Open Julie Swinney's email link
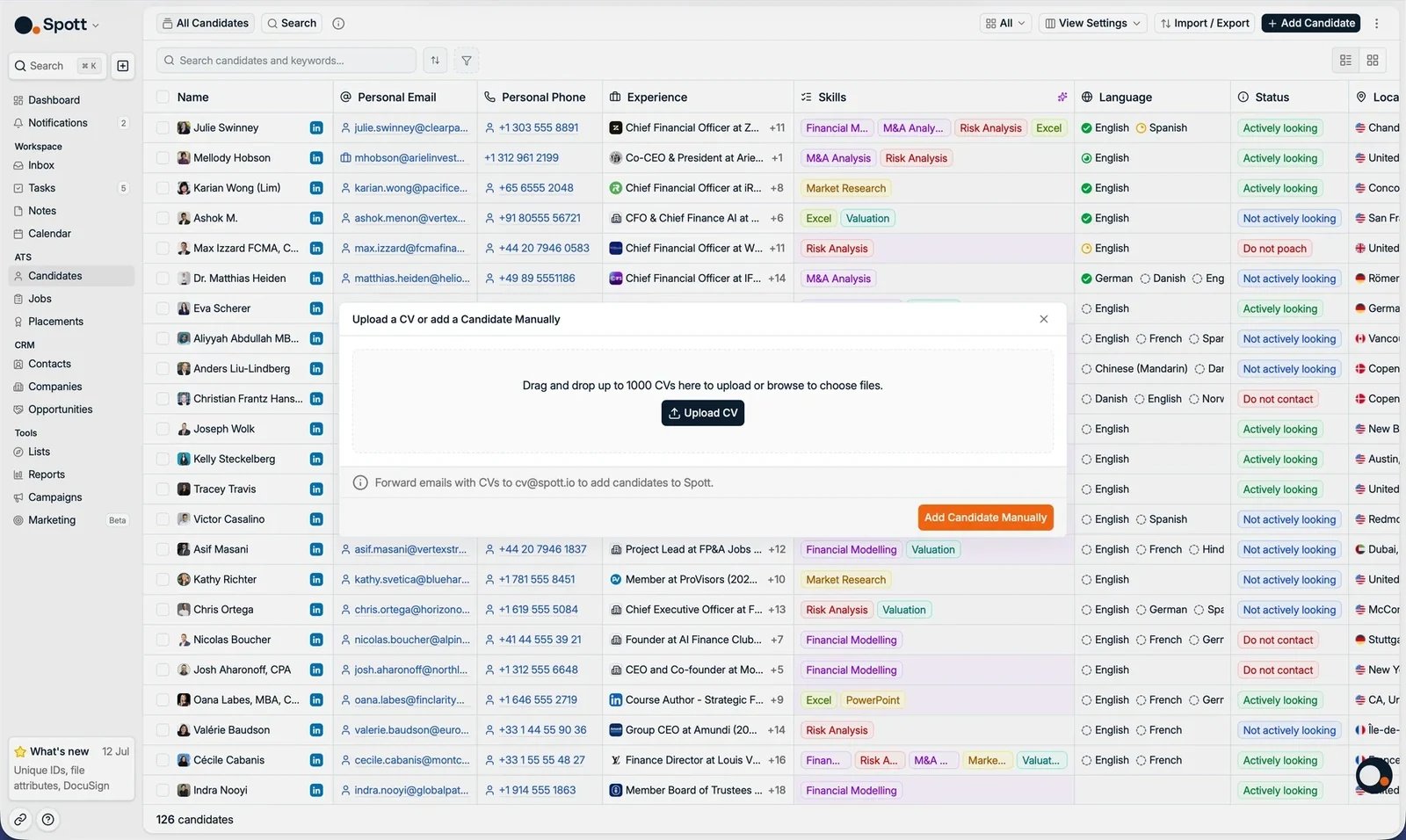This screenshot has height=840, width=1406. point(410,128)
